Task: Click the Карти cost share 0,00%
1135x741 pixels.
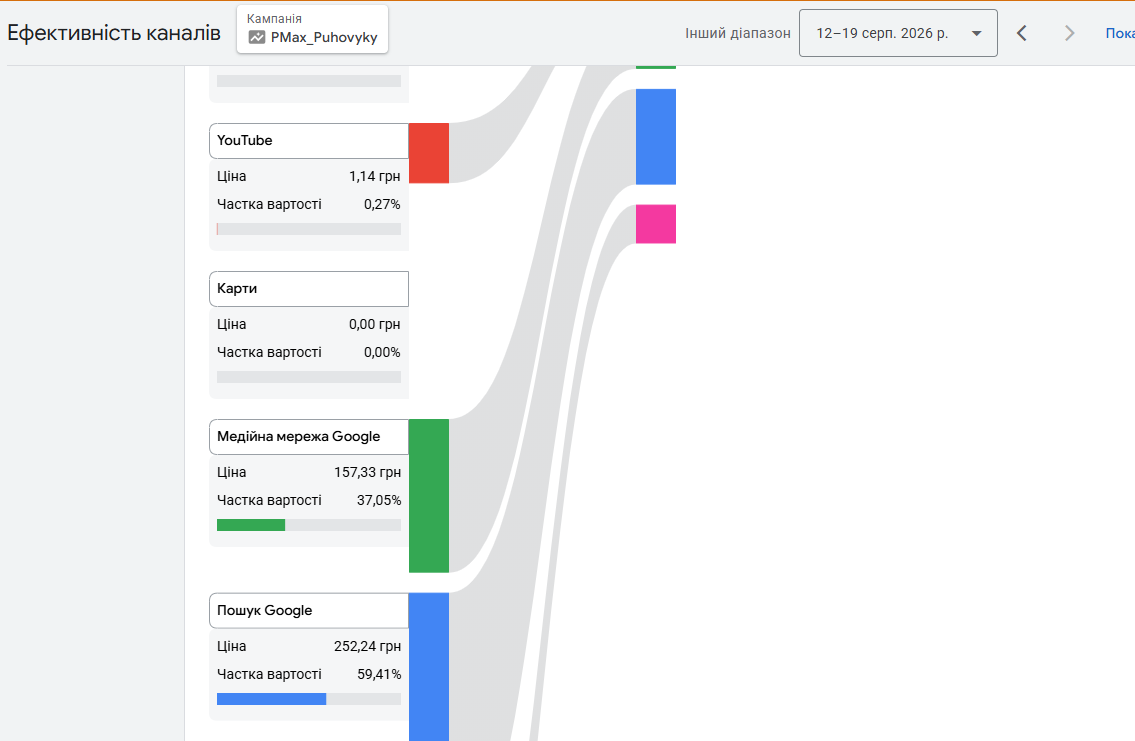Action: (382, 352)
